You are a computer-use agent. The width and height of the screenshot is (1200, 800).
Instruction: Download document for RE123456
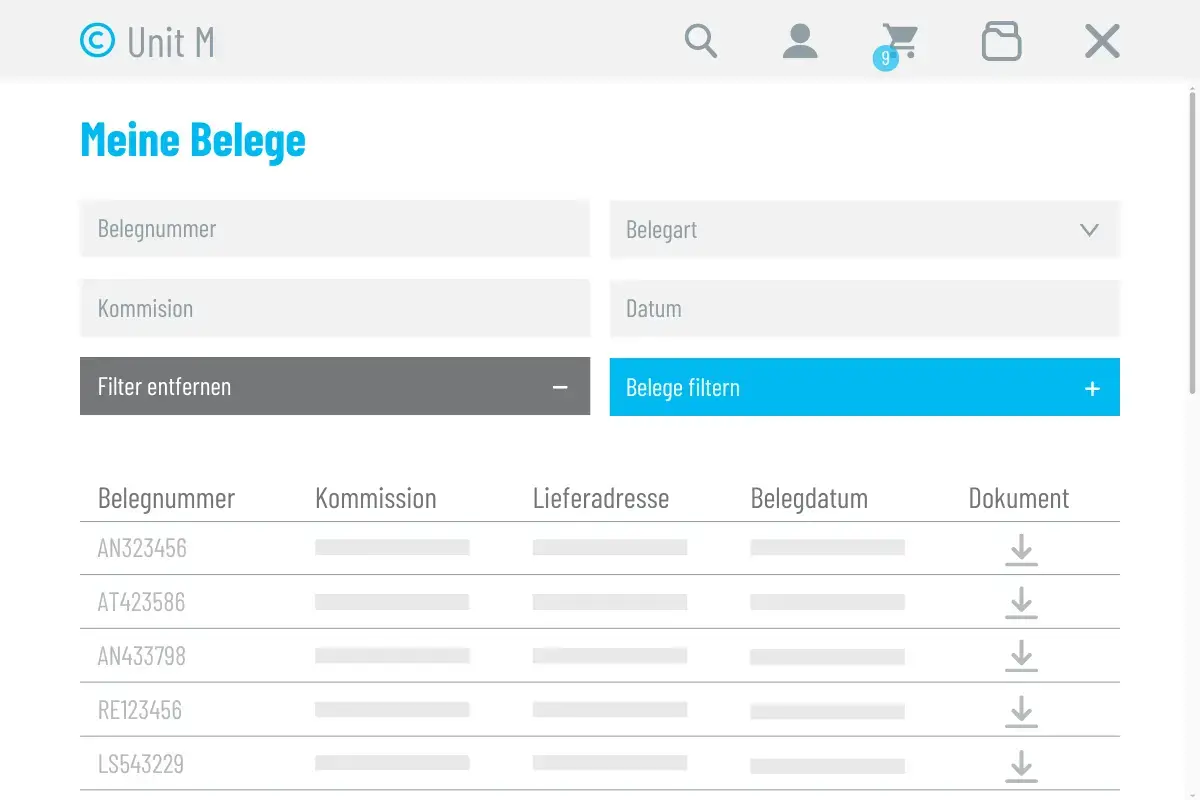(x=1021, y=711)
